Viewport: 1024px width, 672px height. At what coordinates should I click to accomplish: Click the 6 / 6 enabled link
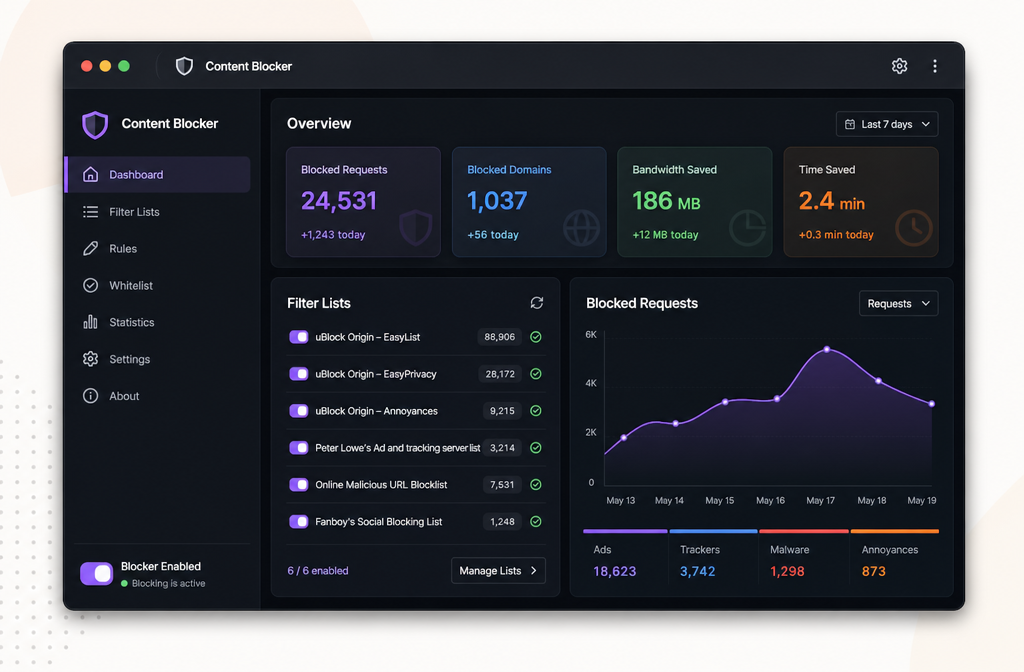click(318, 571)
